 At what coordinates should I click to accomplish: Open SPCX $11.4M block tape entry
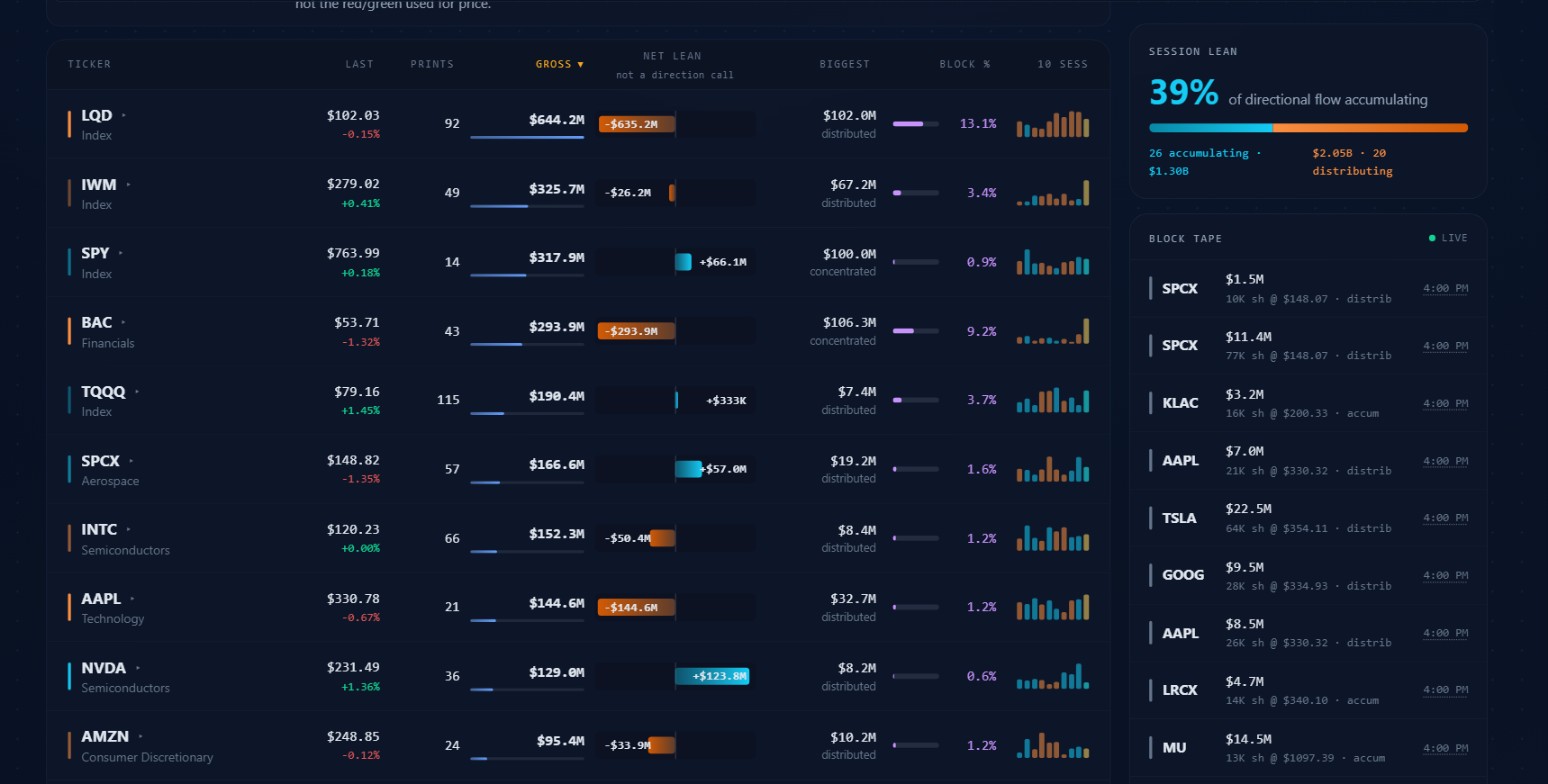click(1308, 346)
